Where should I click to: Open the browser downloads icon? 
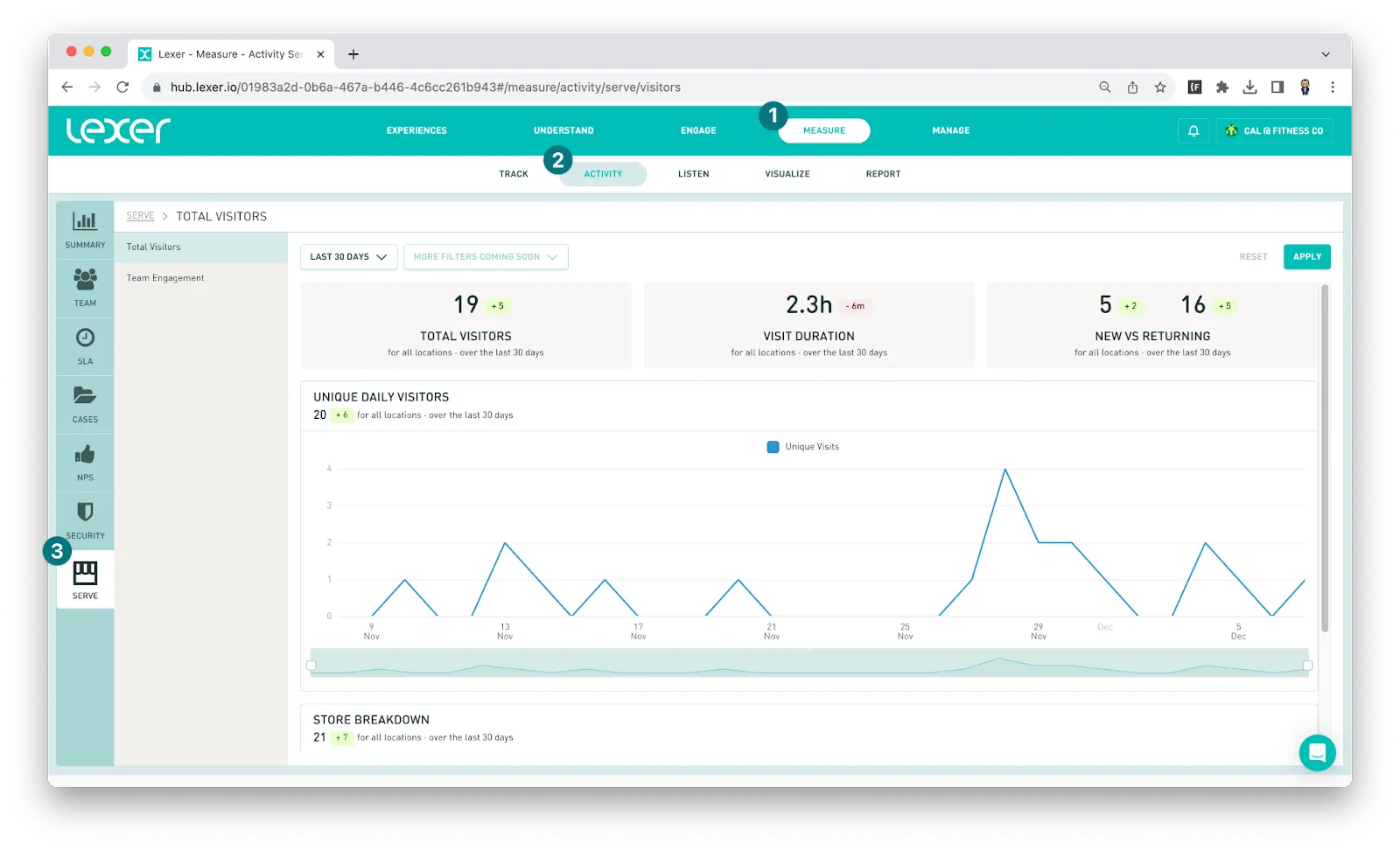tap(1249, 87)
